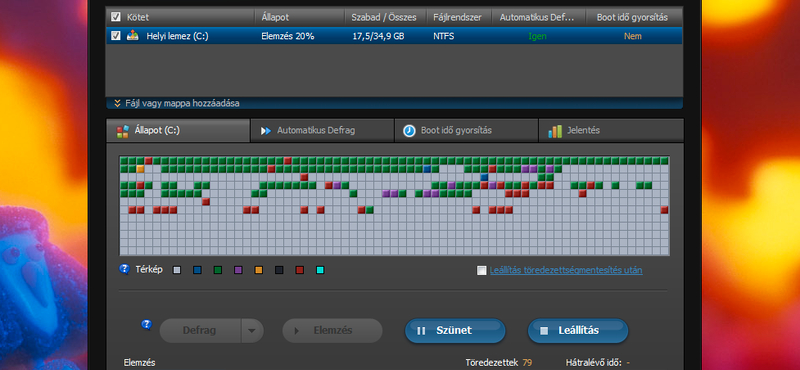Click the clock icon on Boot idő gyorsítás tab
This screenshot has width=800, height=370.
tap(409, 131)
